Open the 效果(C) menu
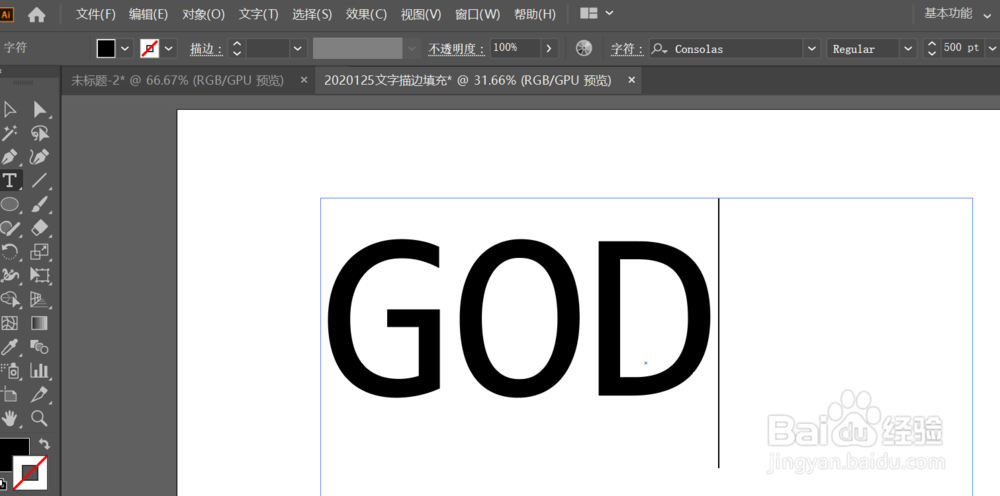Image resolution: width=1000 pixels, height=496 pixels. pos(367,14)
